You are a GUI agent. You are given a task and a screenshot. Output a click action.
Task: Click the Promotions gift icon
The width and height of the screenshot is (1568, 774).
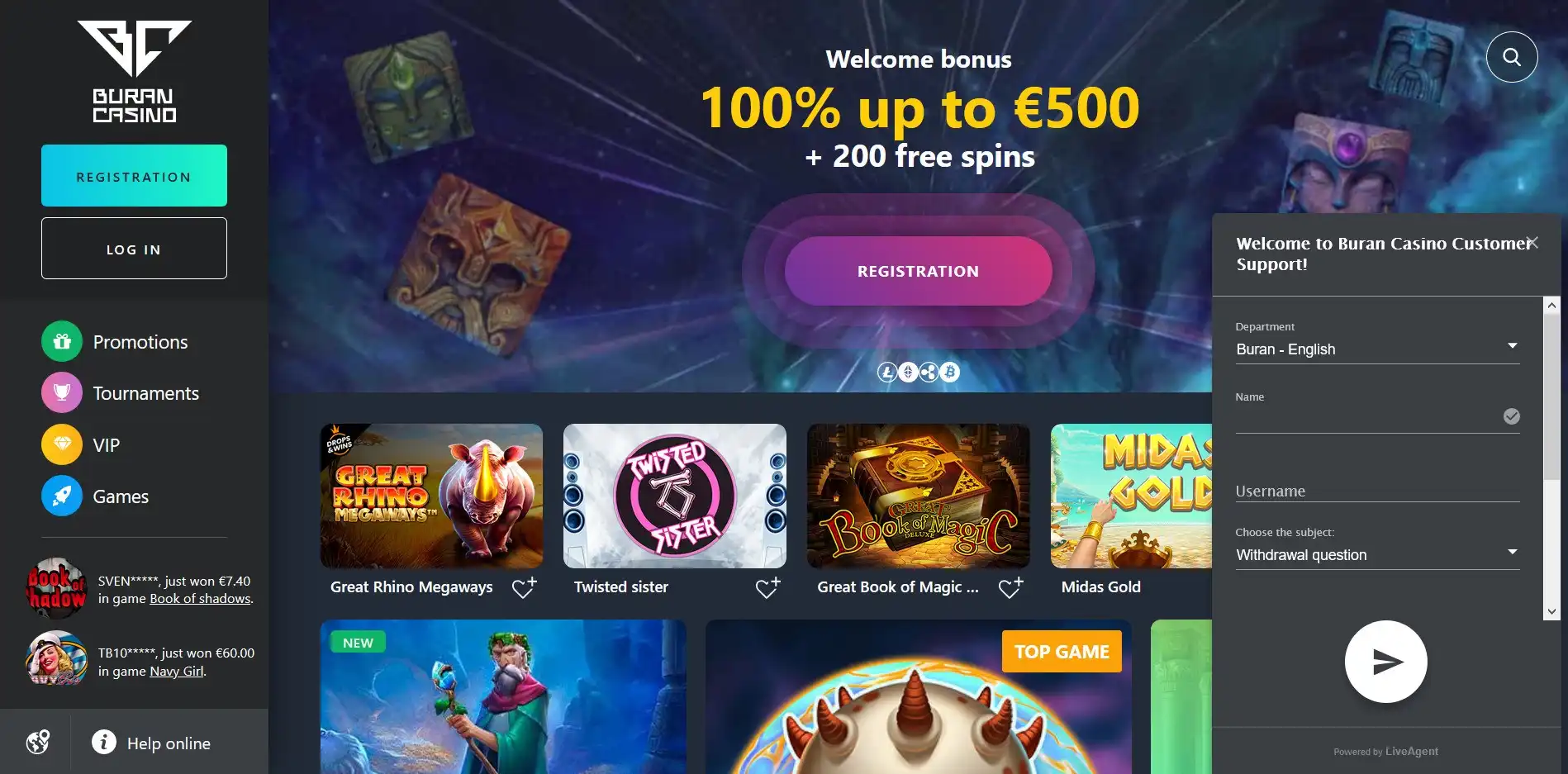(x=62, y=341)
